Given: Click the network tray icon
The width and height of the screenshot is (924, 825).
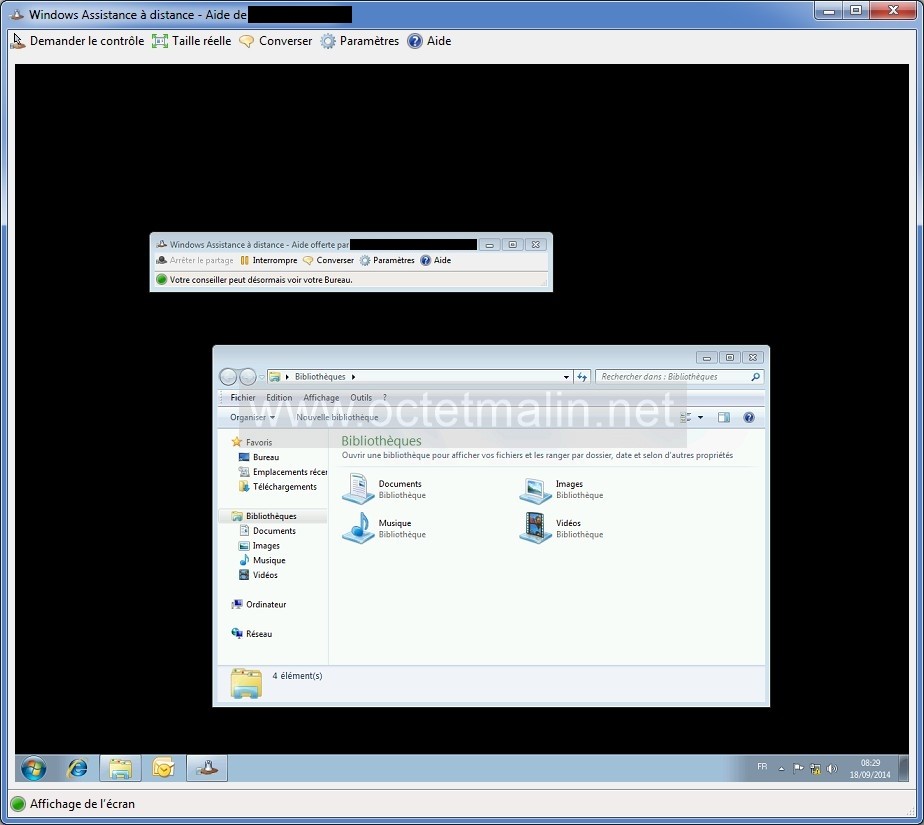Looking at the screenshot, I should (x=816, y=768).
